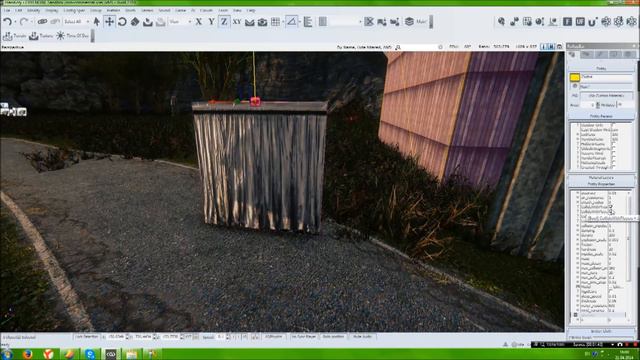Click the Goto position button
Viewport: 640px width, 360px height.
pyautogui.click(x=333, y=337)
